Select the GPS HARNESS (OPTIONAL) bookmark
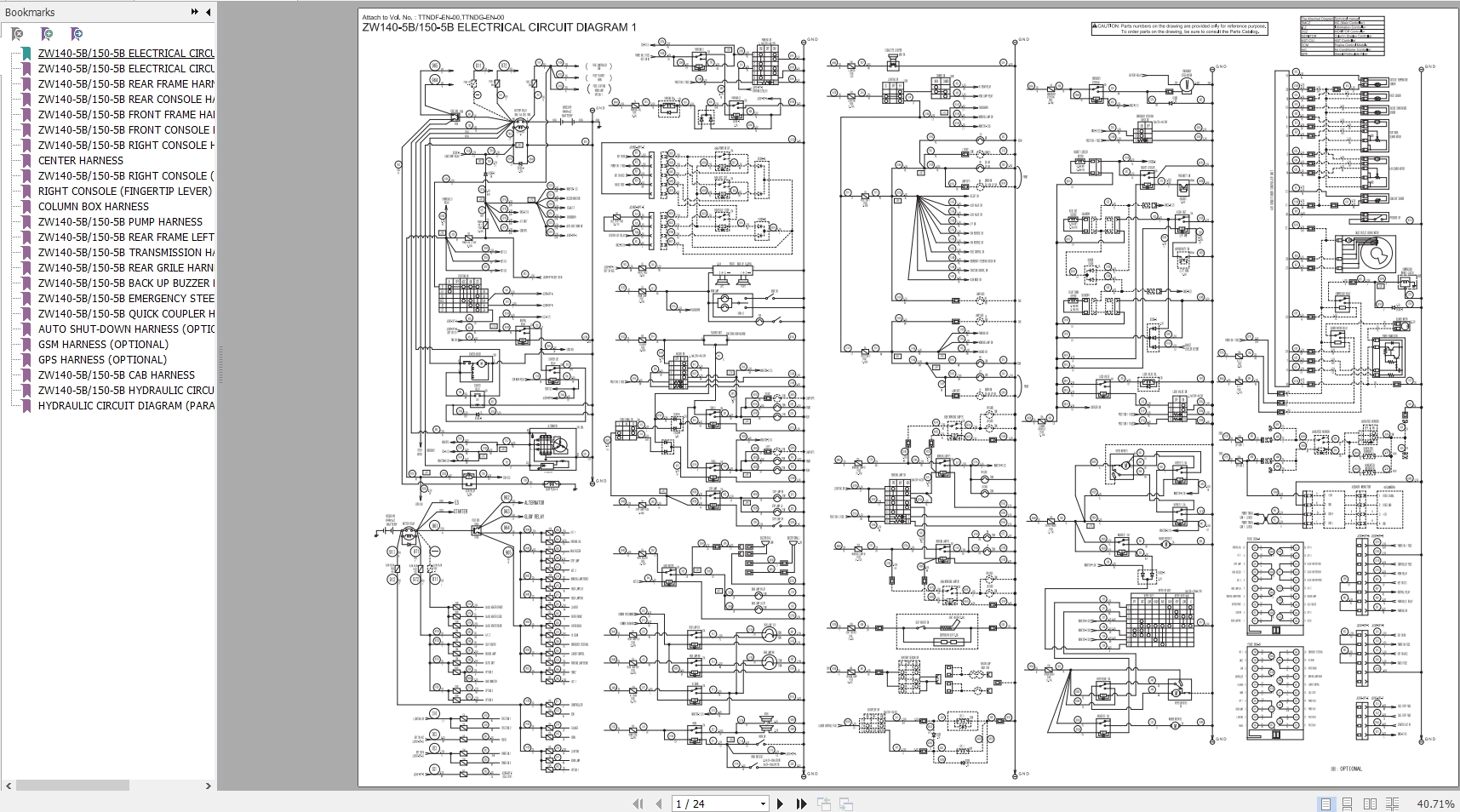 point(102,359)
